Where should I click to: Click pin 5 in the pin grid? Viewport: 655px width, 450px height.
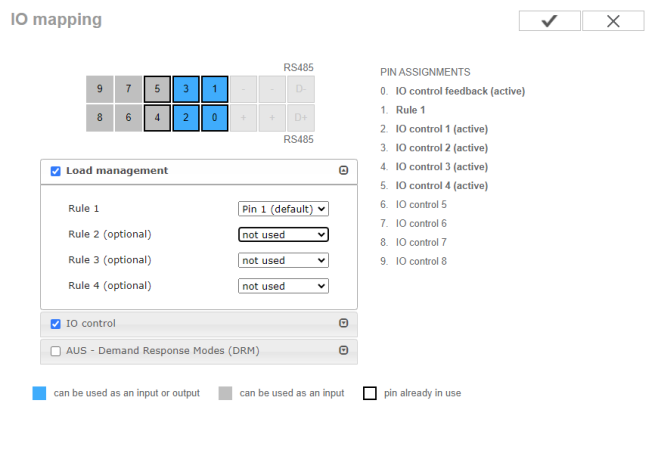pos(157,89)
